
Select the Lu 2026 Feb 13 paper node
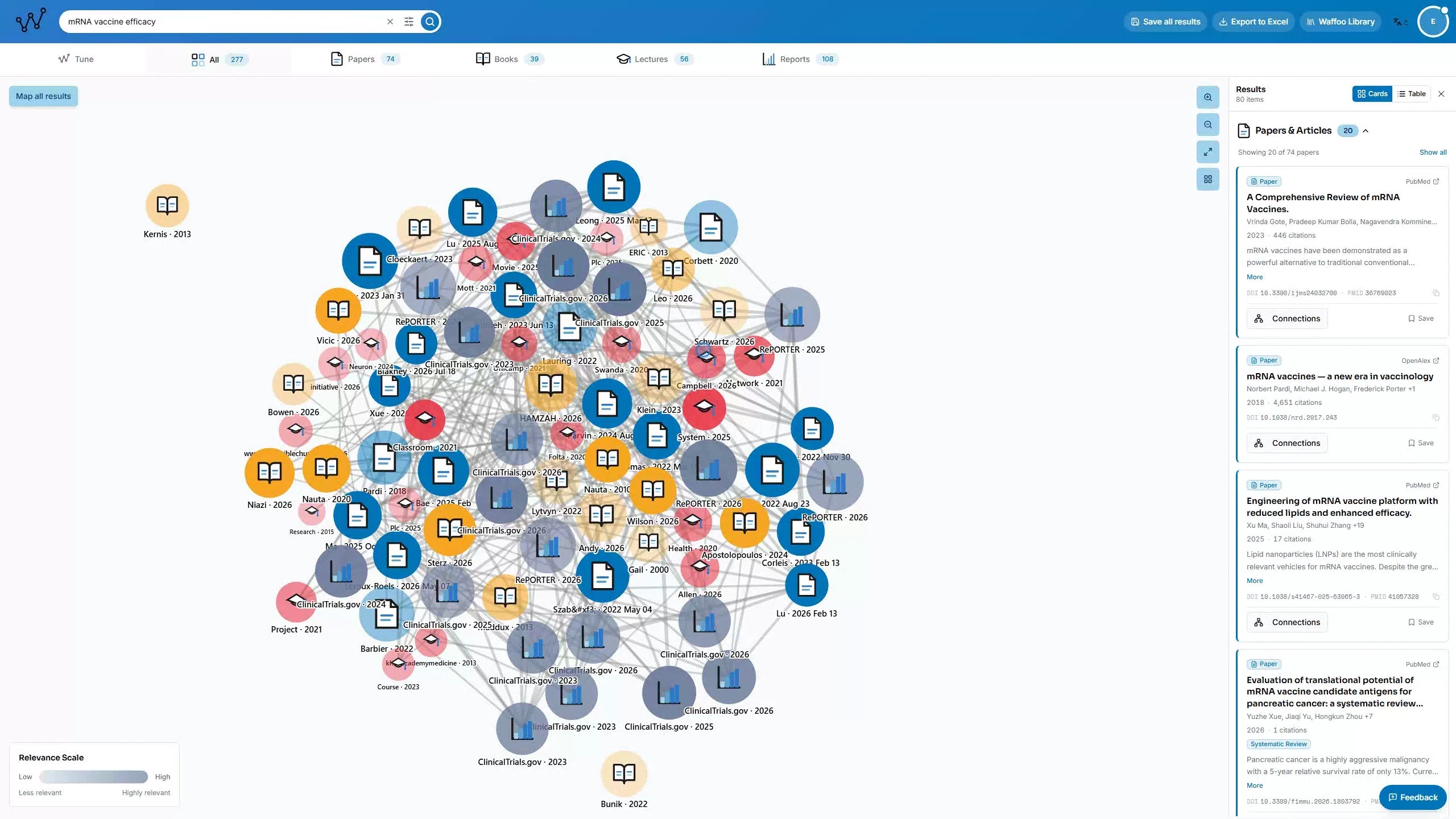click(806, 585)
